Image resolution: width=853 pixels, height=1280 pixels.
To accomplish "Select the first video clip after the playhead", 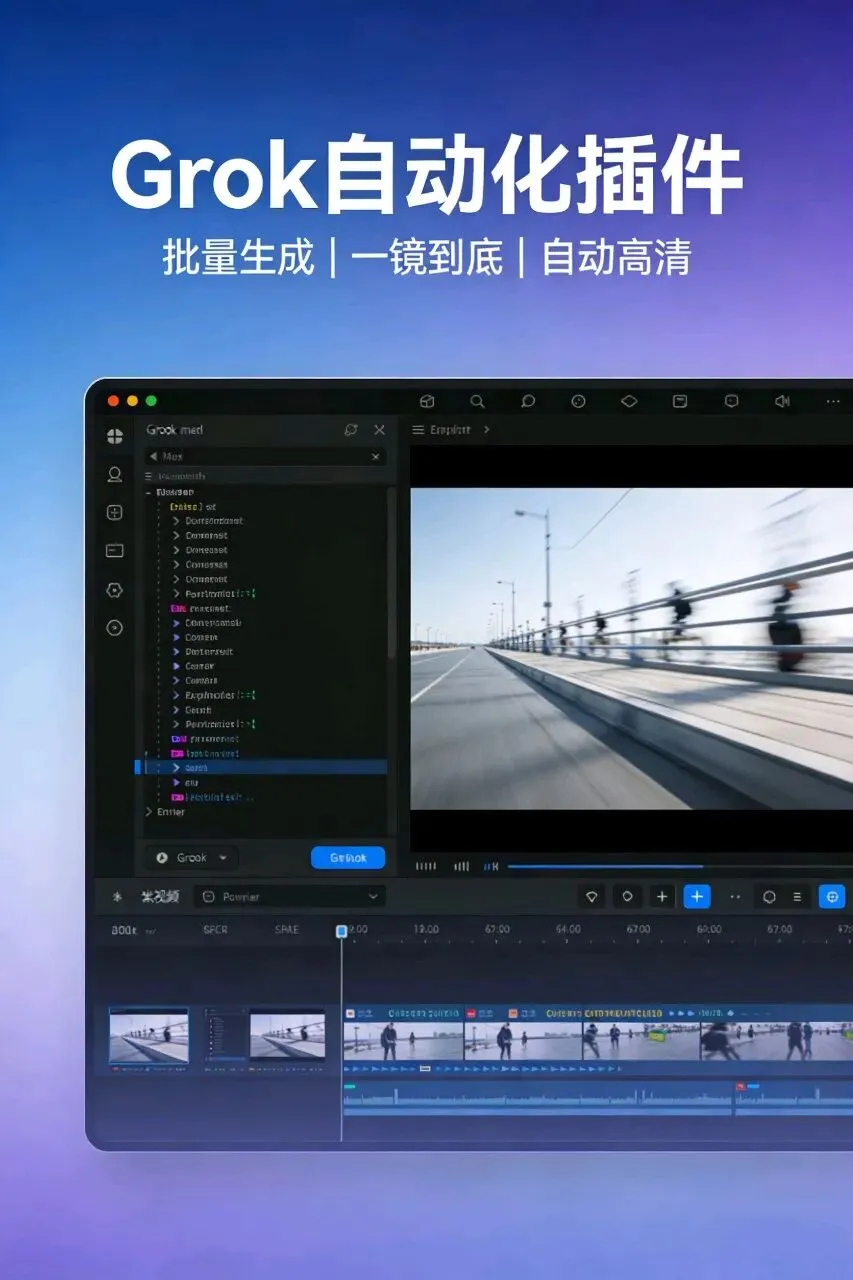I will click(x=403, y=1040).
